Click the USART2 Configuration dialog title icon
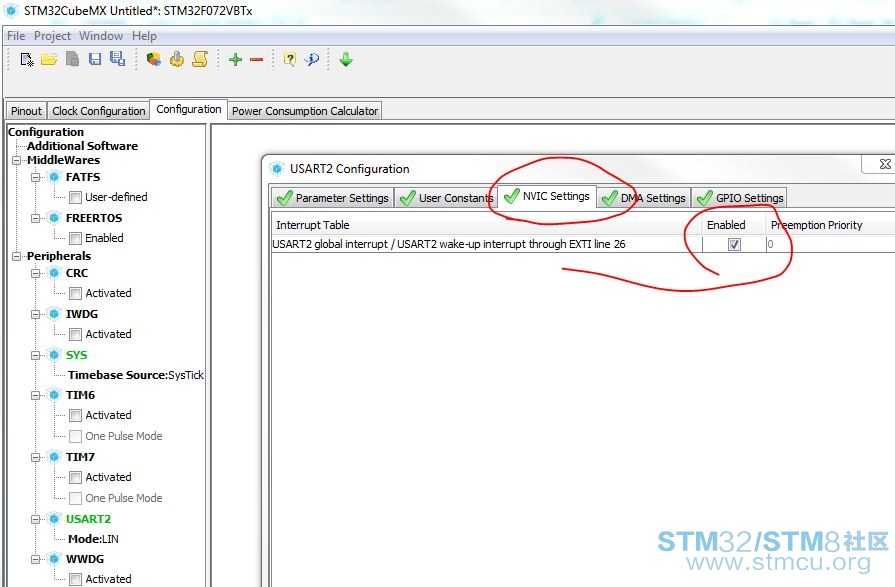This screenshot has width=895, height=587. coord(277,169)
